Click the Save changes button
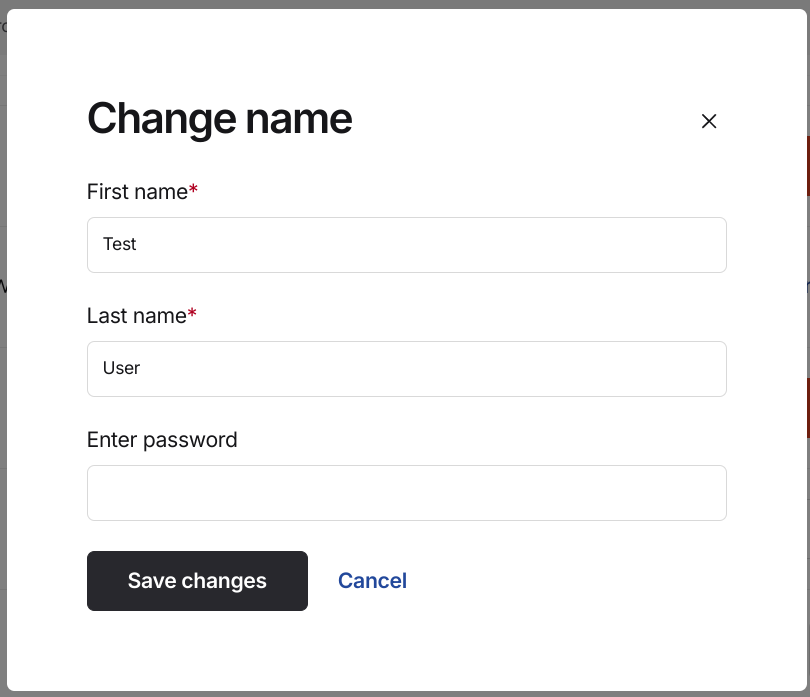The image size is (810, 697). pyautogui.click(x=197, y=581)
